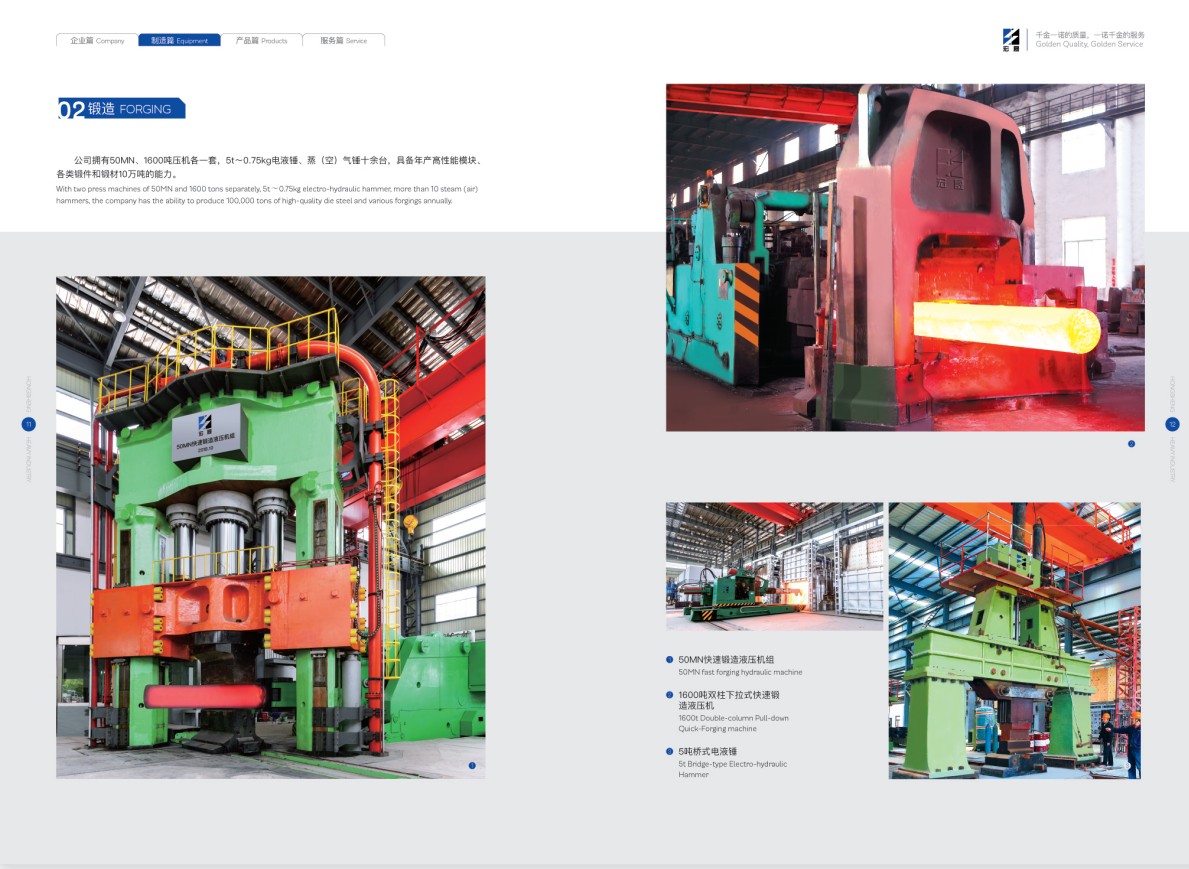Screen dimensions: 1189x869
Task: Click the bullet beside 5吨桥式电液锤
Action: tap(670, 751)
